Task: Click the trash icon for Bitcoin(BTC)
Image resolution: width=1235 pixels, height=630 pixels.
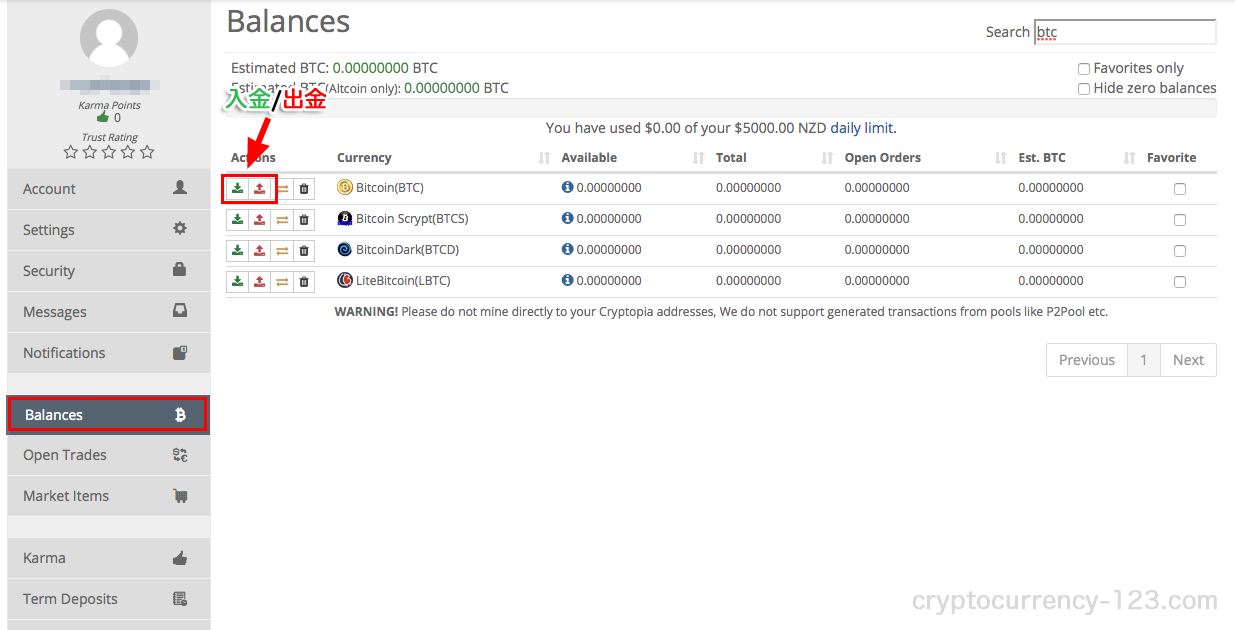Action: 304,188
